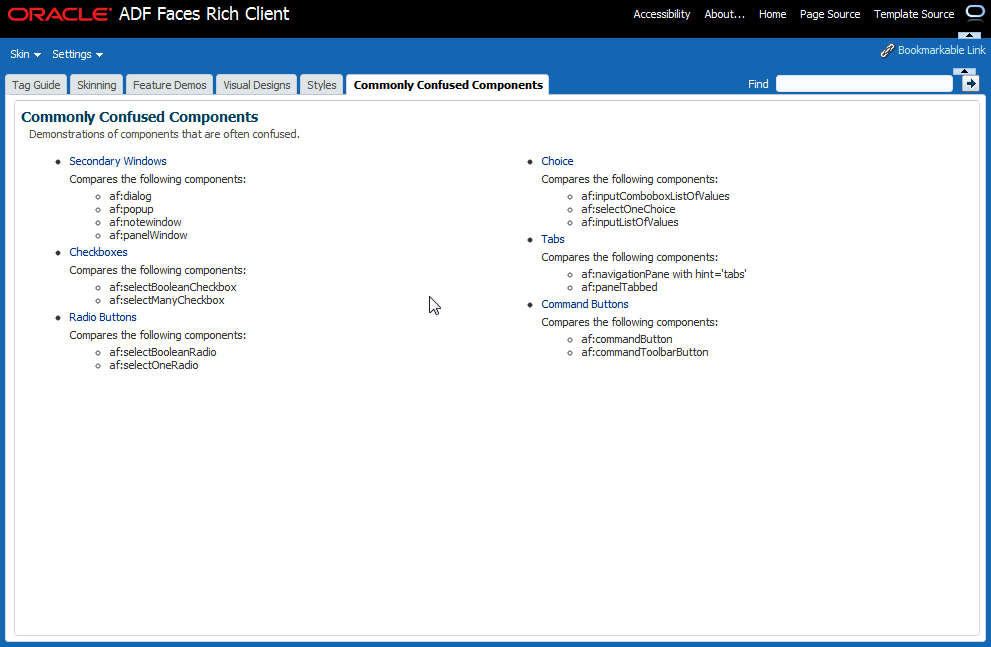Open the Checkboxes comparison link
The height and width of the screenshot is (647, 991).
coord(98,252)
